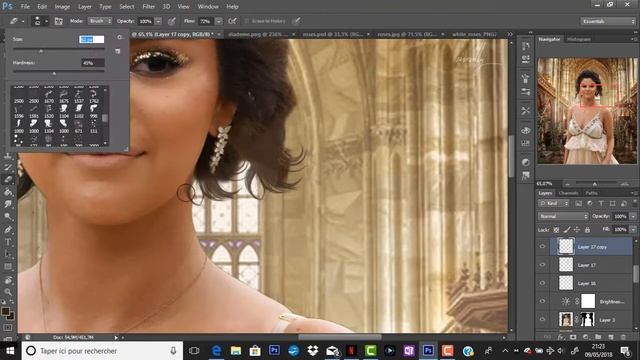Adjust the Navigator zoom slider
The width and height of the screenshot is (640, 360).
[594, 184]
